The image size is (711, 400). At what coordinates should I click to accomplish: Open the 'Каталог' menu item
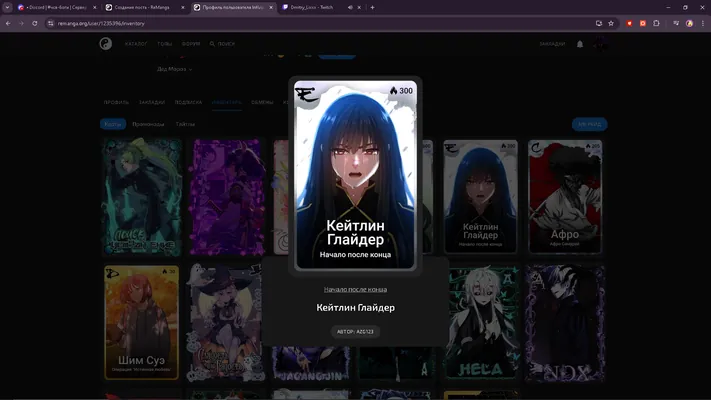coord(136,44)
